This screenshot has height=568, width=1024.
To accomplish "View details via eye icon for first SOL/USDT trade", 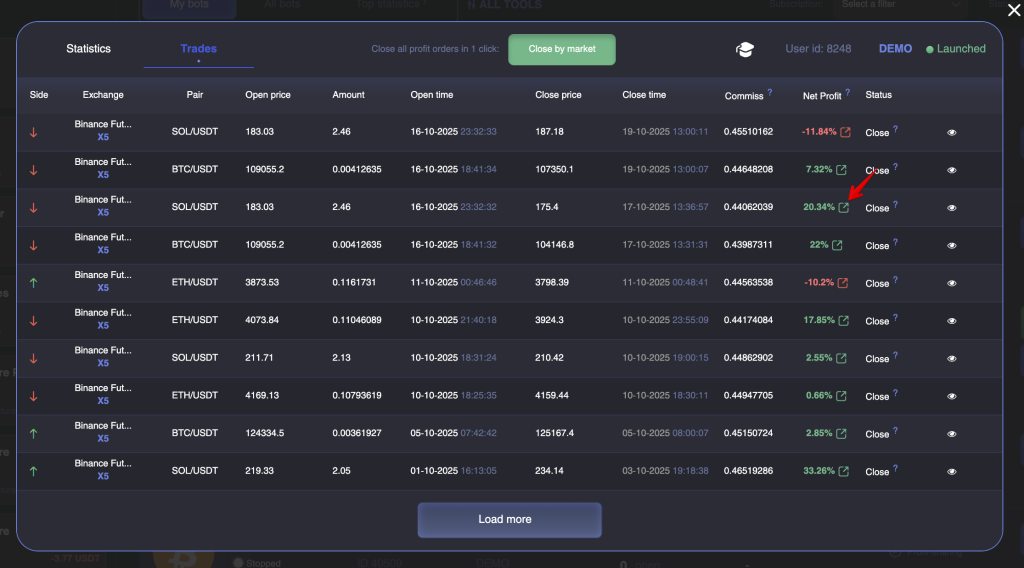I will point(951,132).
